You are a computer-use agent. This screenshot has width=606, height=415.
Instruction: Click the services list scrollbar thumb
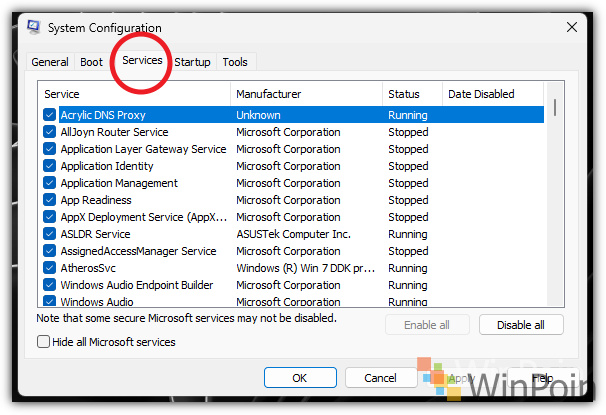[555, 107]
